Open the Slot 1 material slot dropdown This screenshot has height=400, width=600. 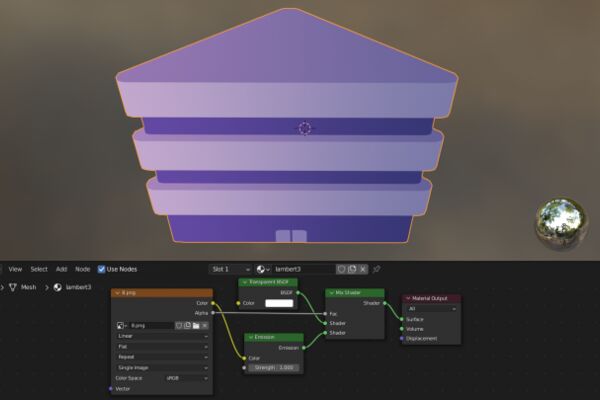click(x=230, y=269)
